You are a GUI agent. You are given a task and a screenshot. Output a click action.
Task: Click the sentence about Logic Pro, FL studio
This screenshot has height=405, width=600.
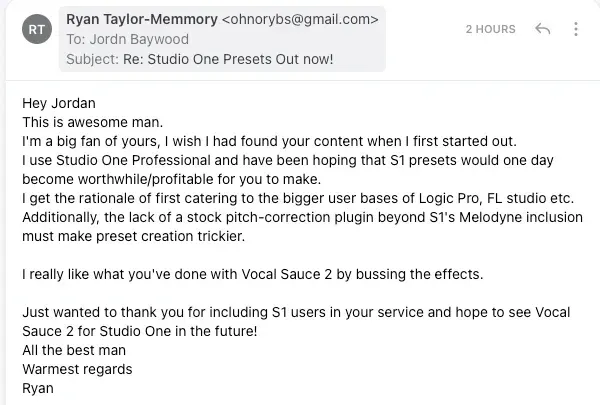298,198
